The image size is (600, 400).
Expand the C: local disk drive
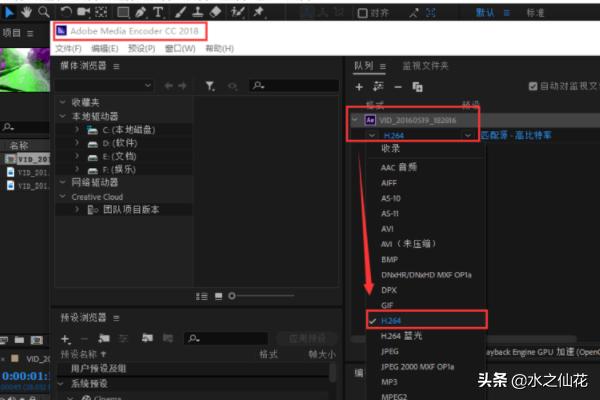coord(75,130)
